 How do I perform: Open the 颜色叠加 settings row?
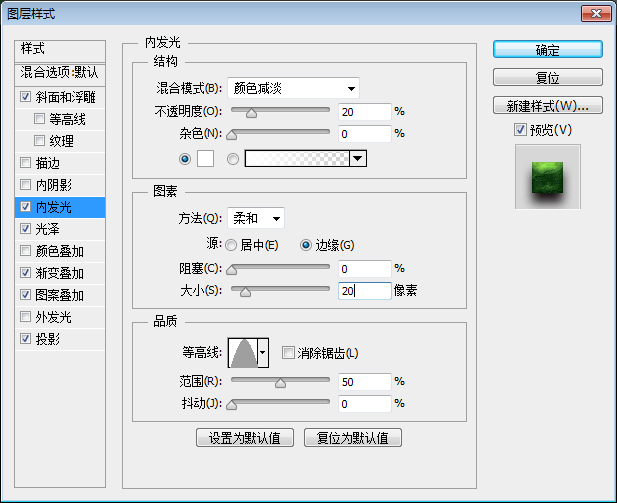60,251
